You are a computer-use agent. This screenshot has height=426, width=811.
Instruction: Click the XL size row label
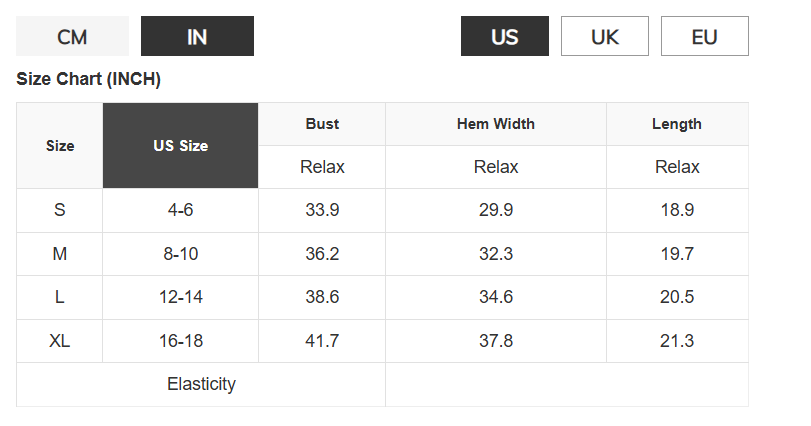pos(59,341)
